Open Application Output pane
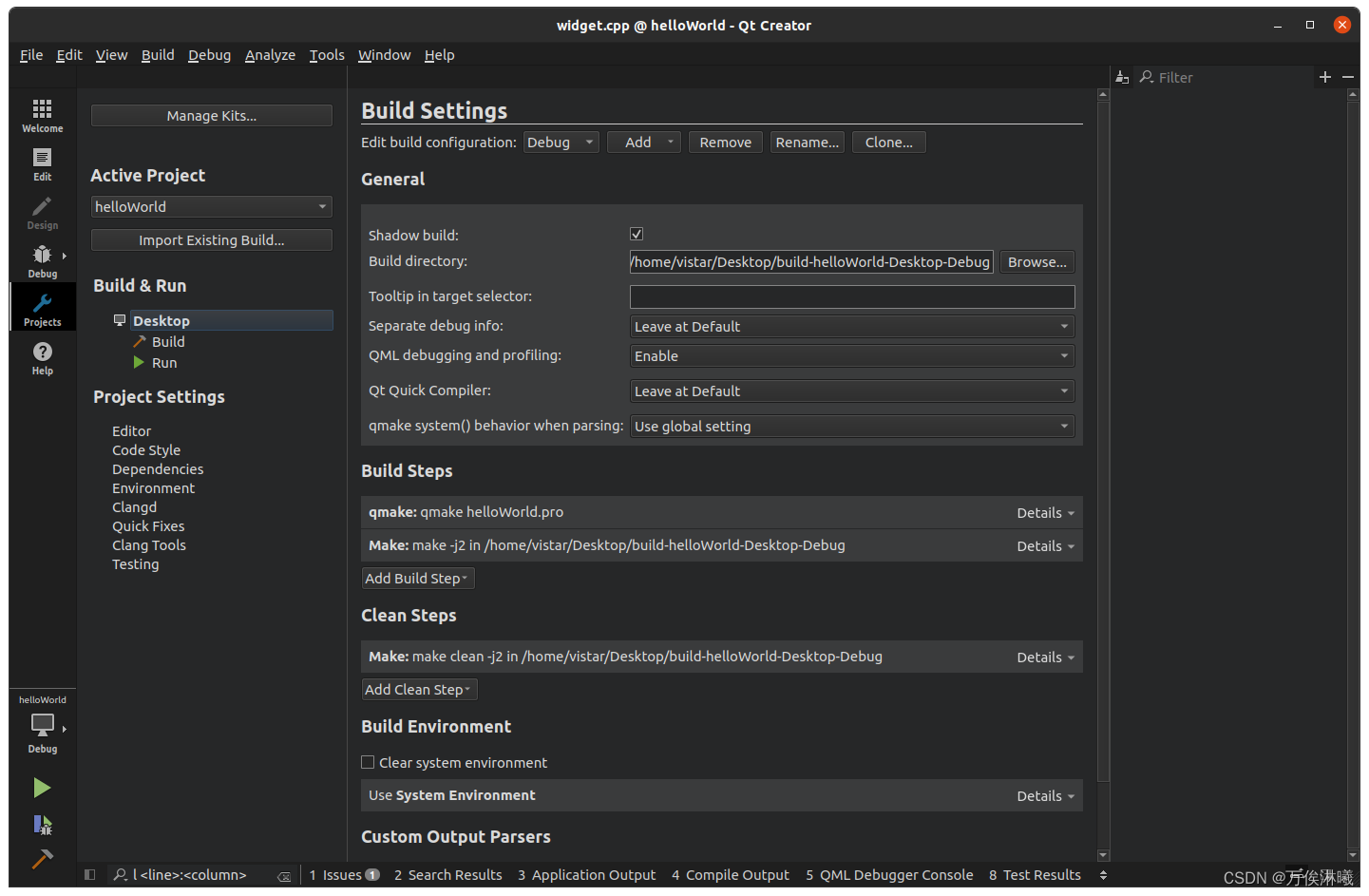The height and width of the screenshot is (896, 1369). (x=587, y=875)
